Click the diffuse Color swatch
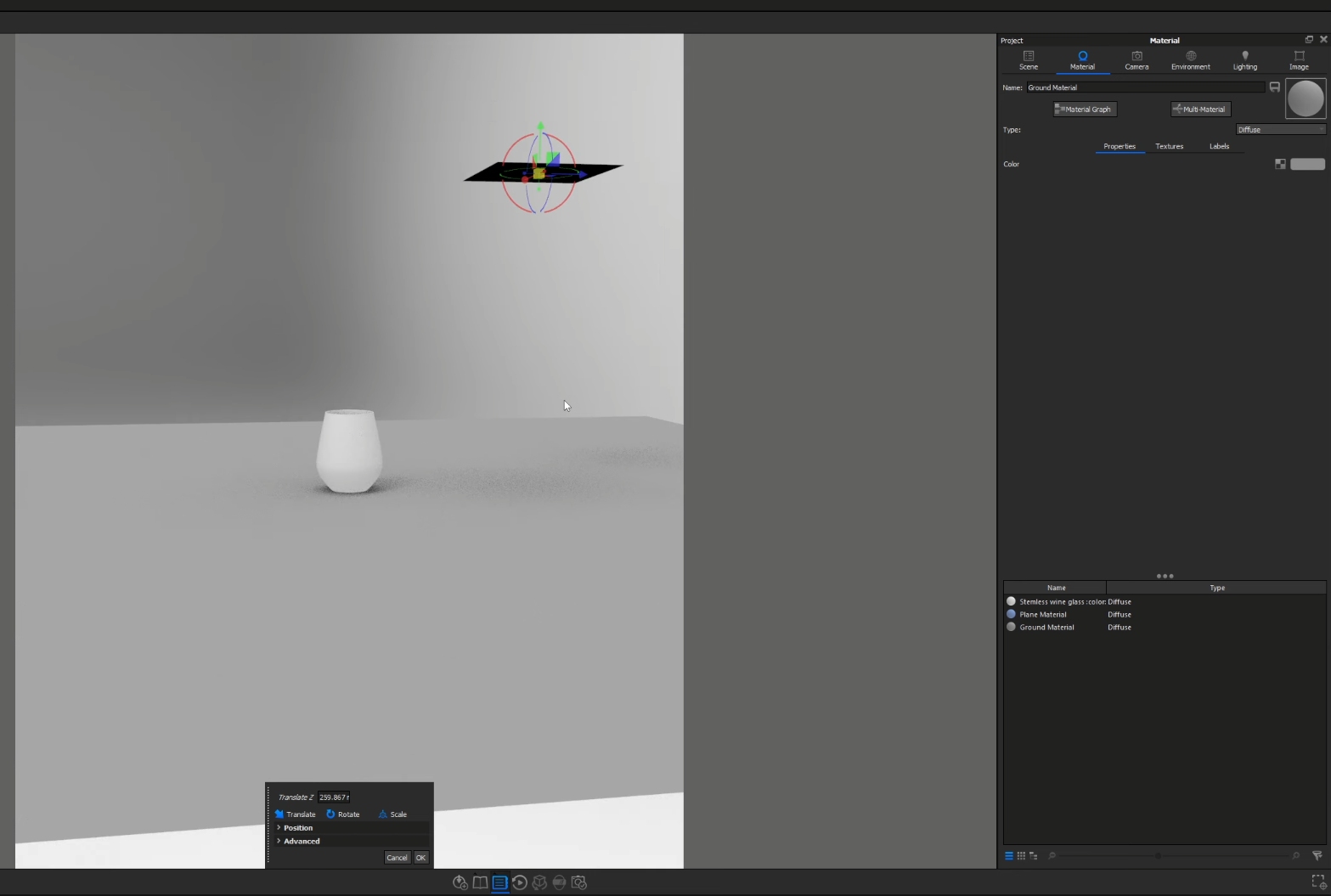1331x896 pixels. (1306, 164)
